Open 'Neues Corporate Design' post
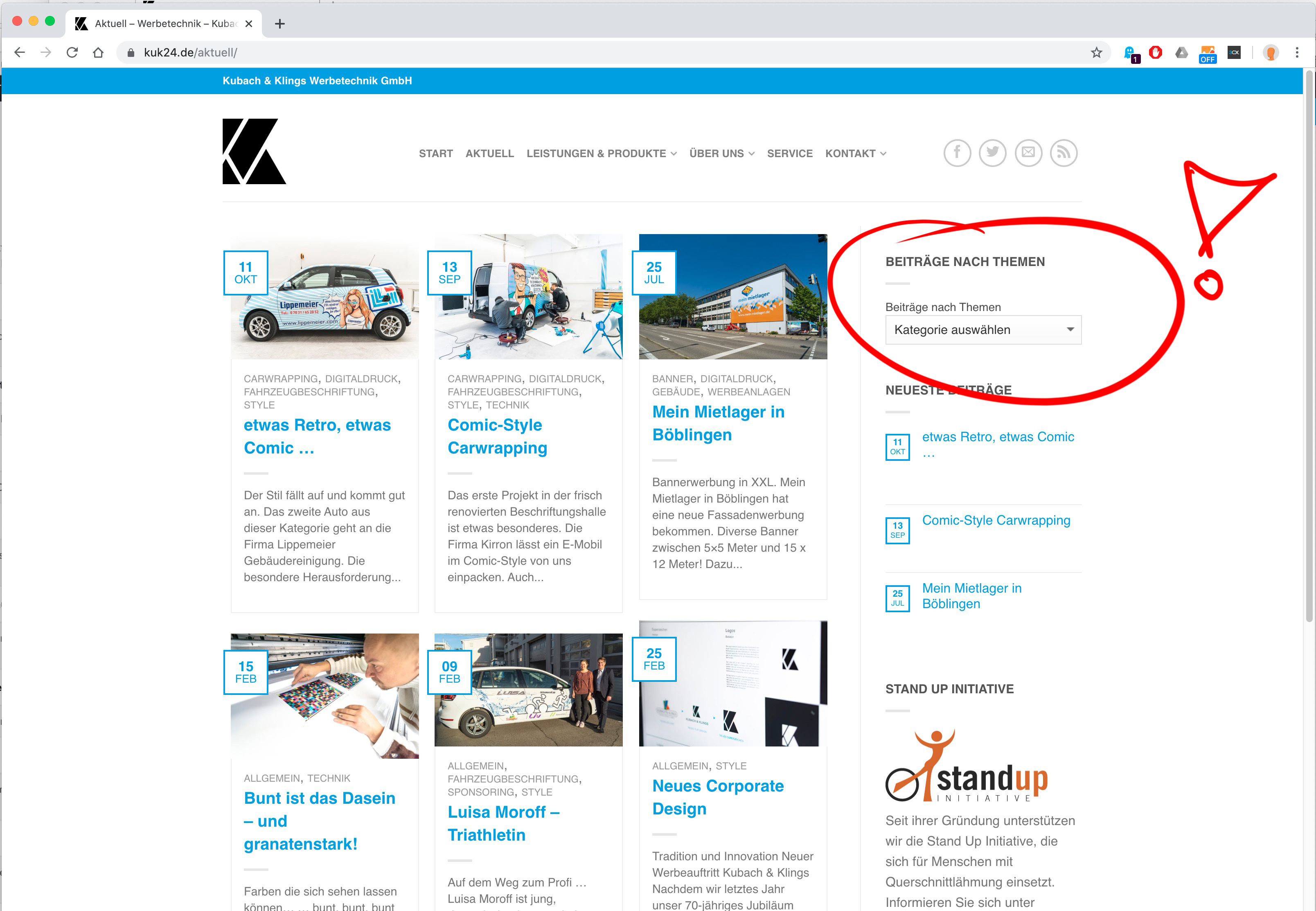The height and width of the screenshot is (911, 1316). 717,797
